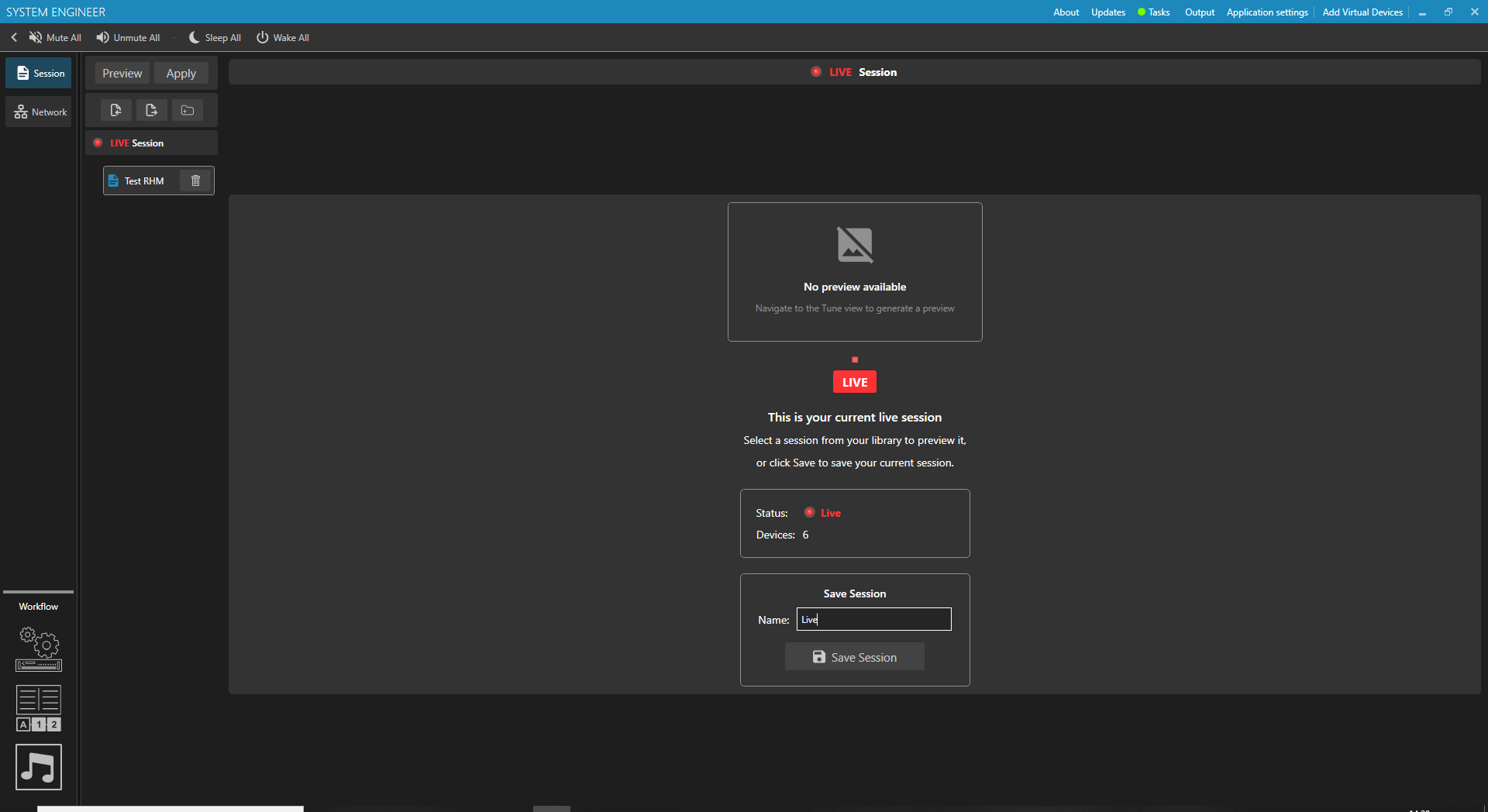This screenshot has width=1488, height=812.
Task: Select the LIVE Session entry in the library
Action: pyautogui.click(x=151, y=143)
